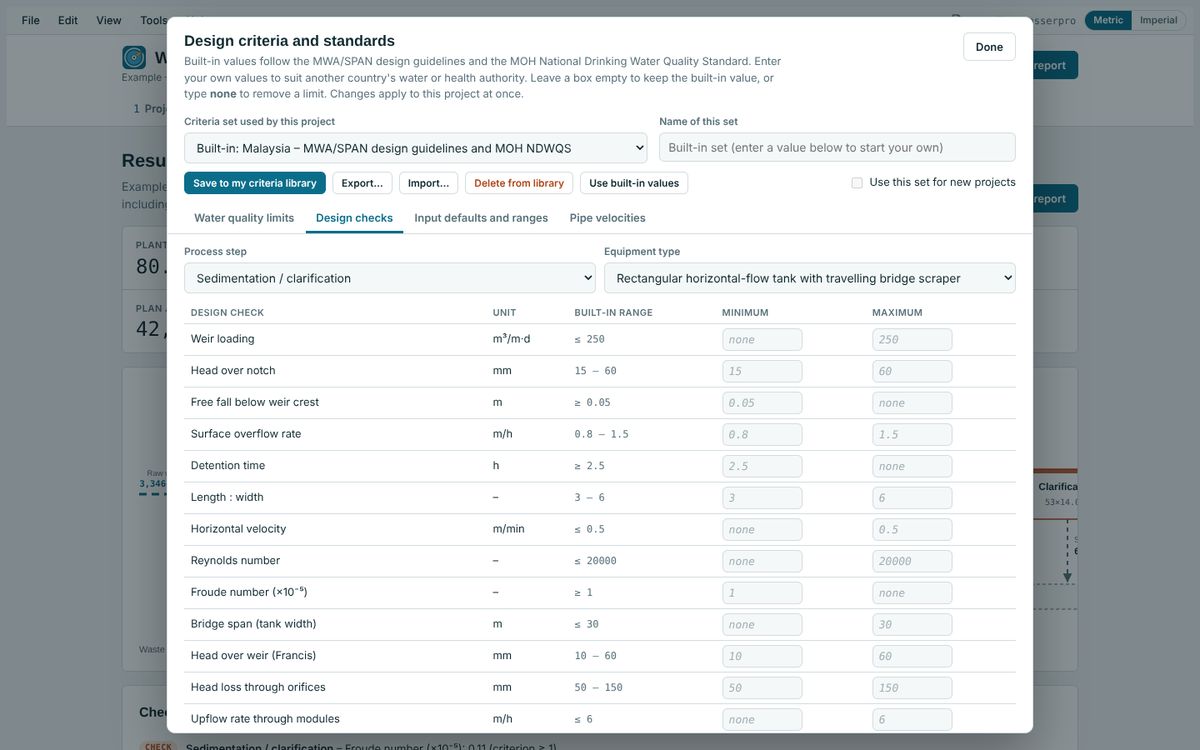The image size is (1200, 750).
Task: Click Save to my criteria library
Action: pyautogui.click(x=255, y=183)
